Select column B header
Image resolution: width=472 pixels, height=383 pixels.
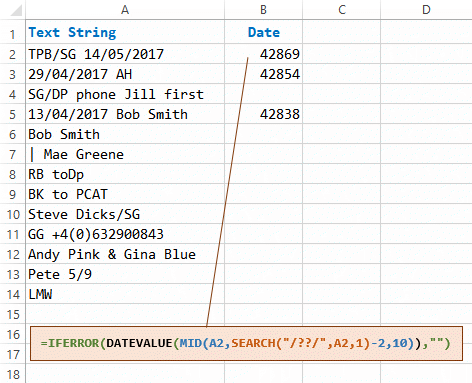pos(263,10)
